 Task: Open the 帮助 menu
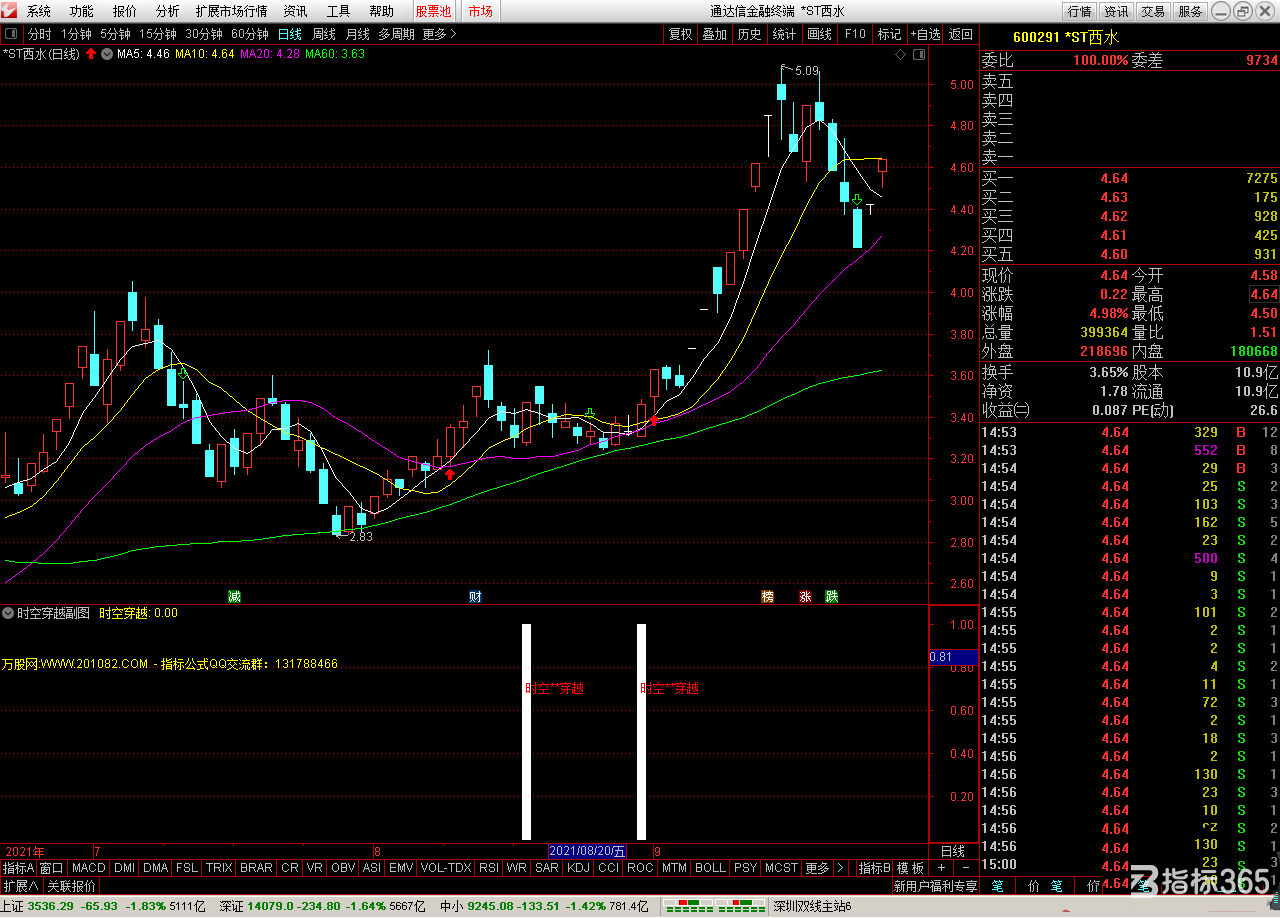pyautogui.click(x=381, y=12)
